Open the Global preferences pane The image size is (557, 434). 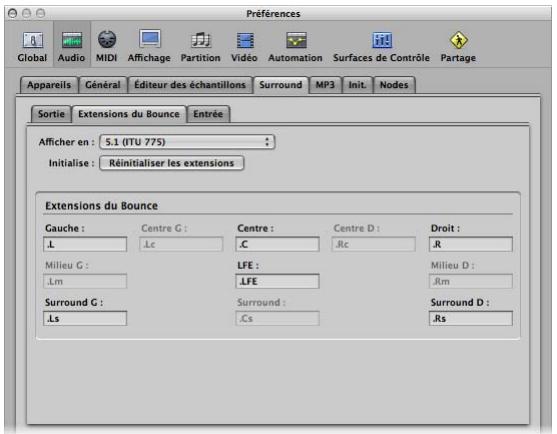32,47
